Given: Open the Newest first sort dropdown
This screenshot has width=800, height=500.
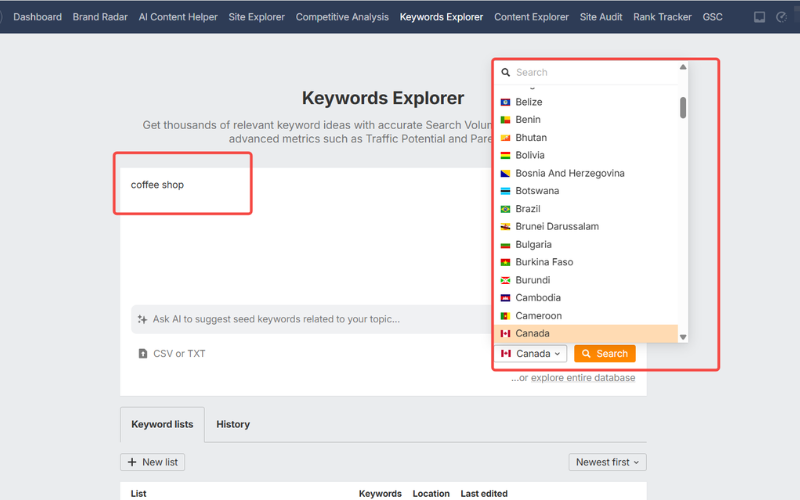Looking at the screenshot, I should pos(607,462).
